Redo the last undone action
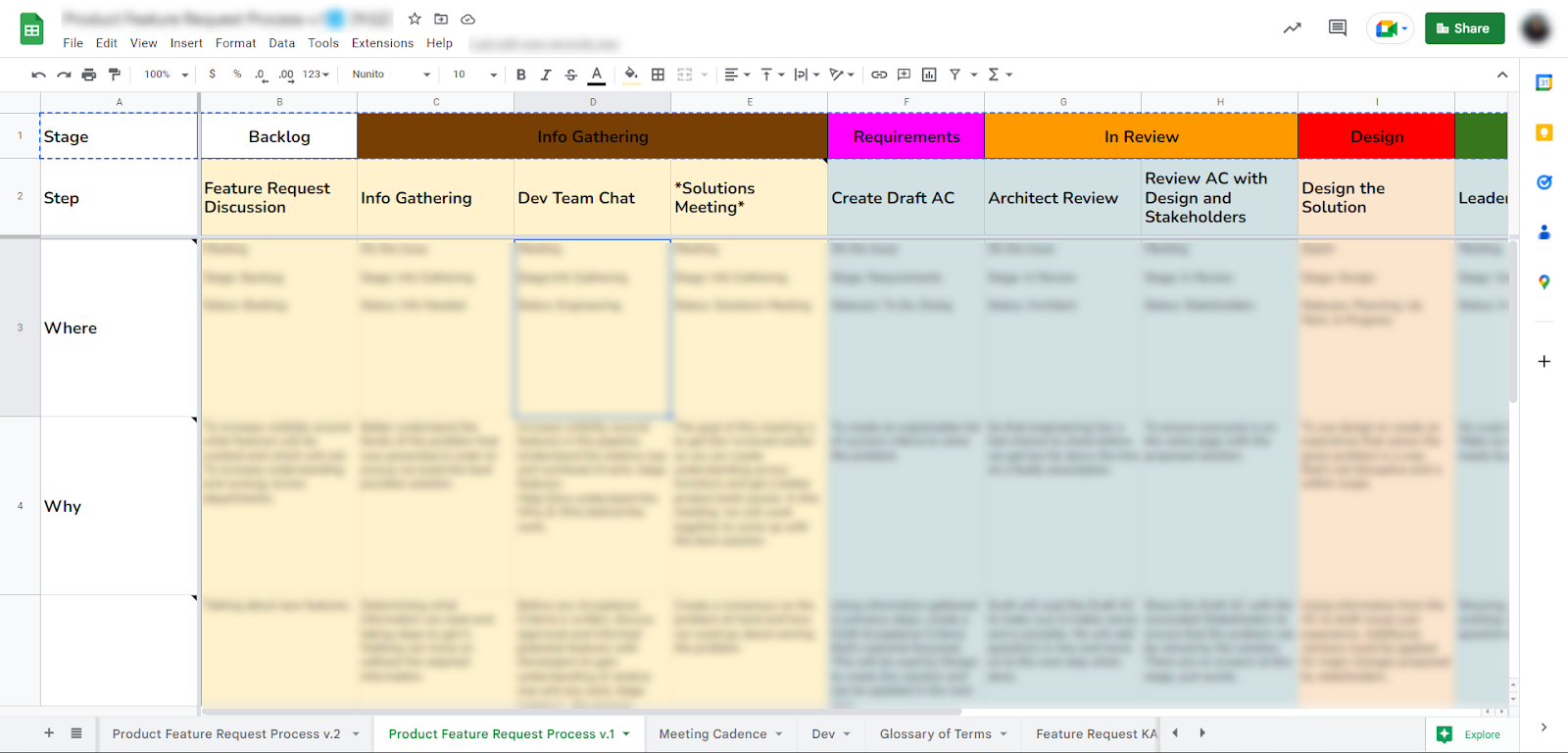1568x753 pixels. tap(64, 75)
